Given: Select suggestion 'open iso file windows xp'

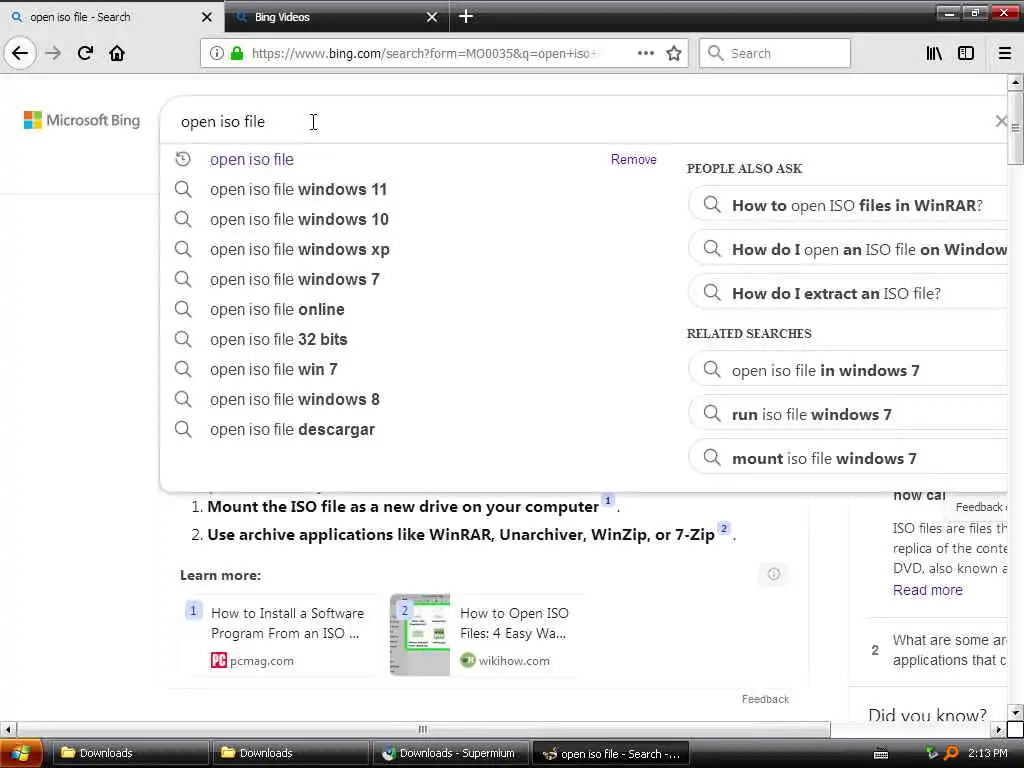Looking at the screenshot, I should 300,249.
